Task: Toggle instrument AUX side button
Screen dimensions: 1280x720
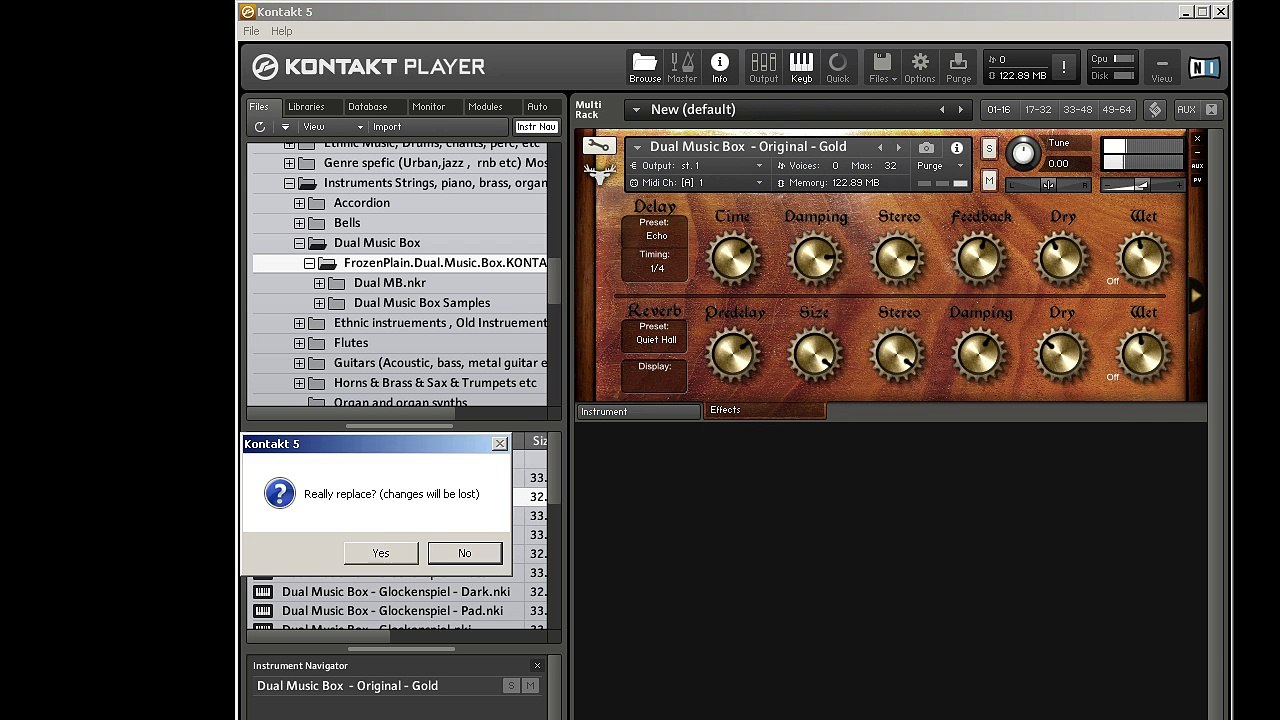Action: click(1197, 166)
